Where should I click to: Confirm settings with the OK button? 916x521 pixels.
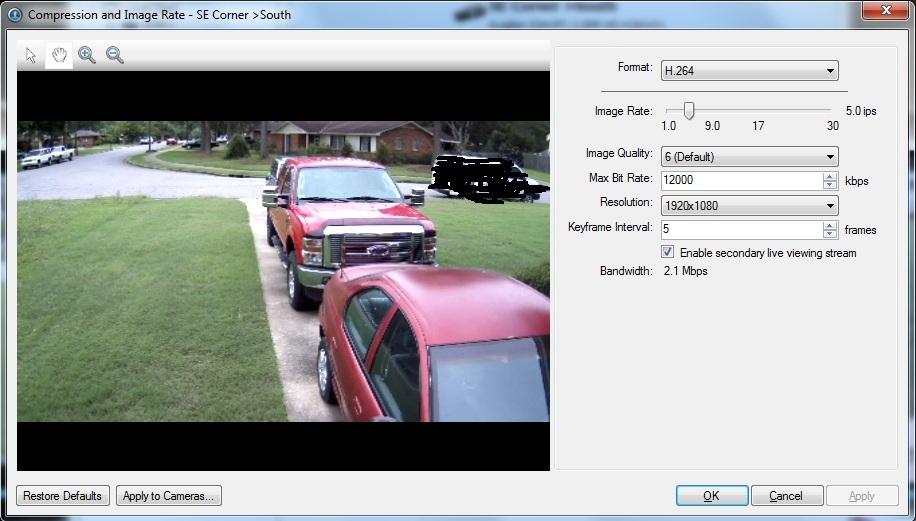click(x=711, y=496)
